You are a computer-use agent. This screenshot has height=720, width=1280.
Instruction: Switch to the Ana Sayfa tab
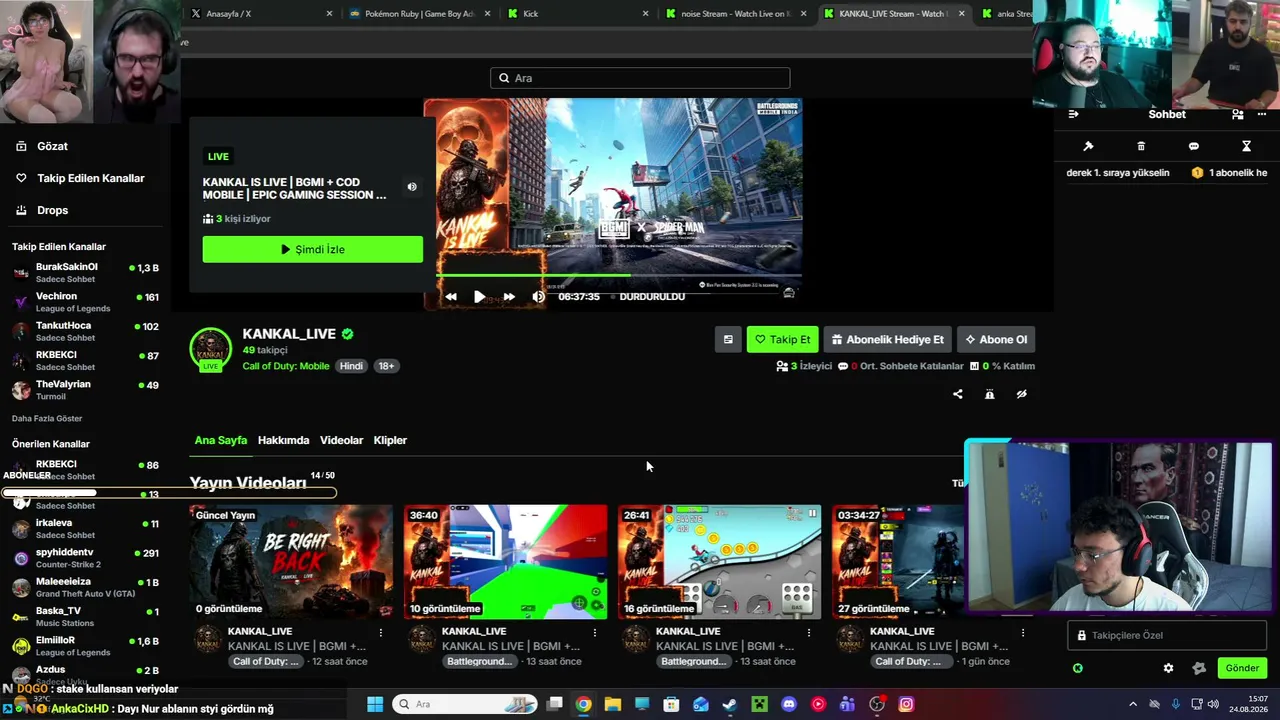click(221, 440)
